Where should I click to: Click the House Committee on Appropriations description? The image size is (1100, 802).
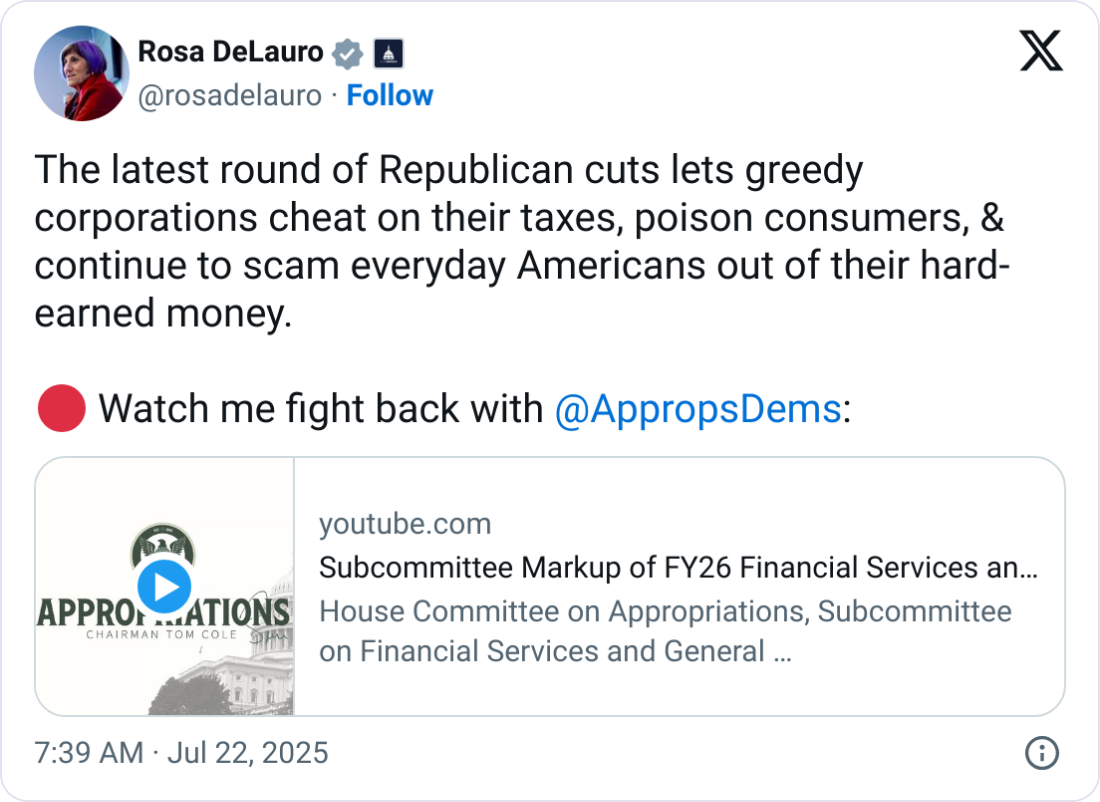click(665, 631)
